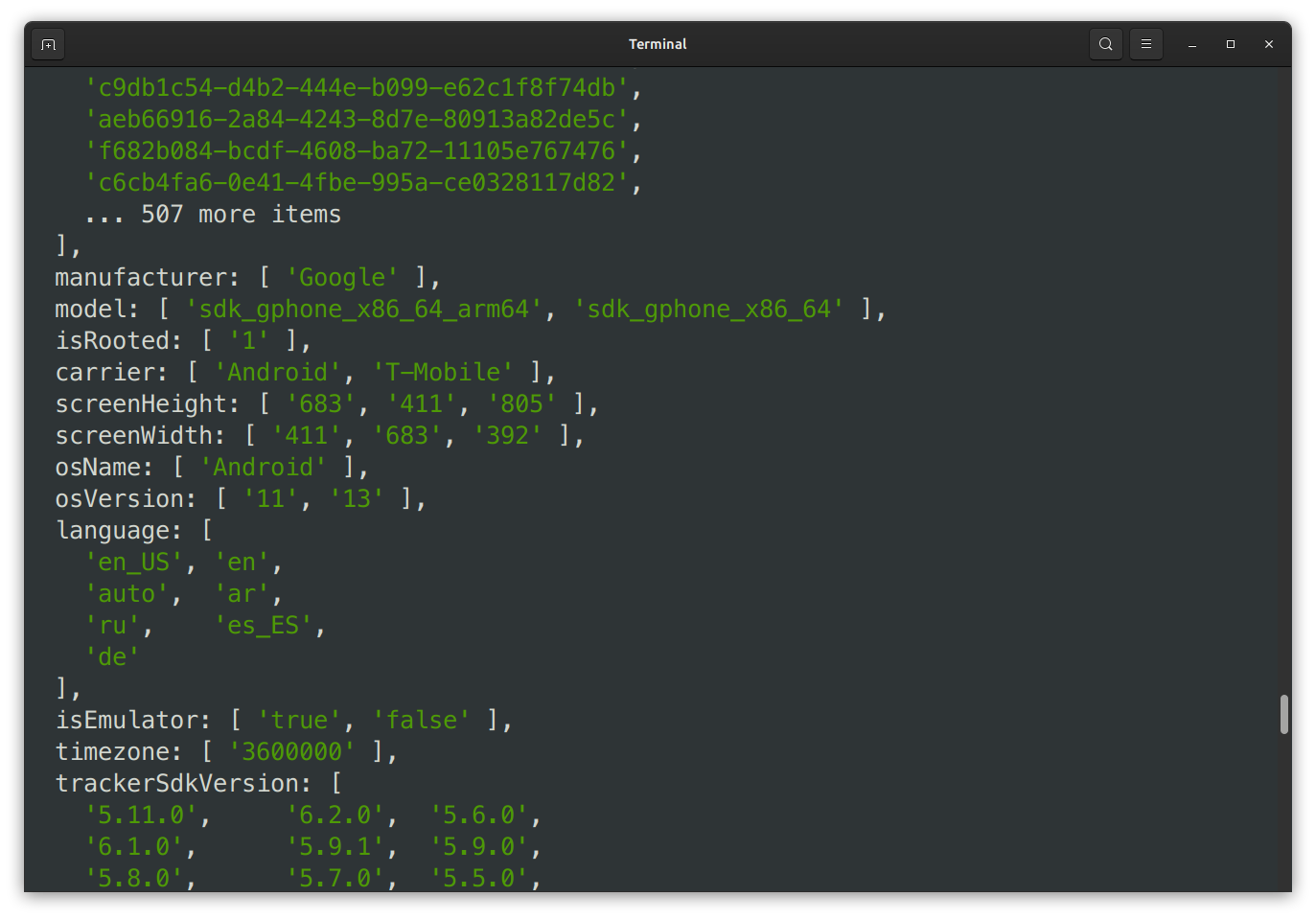Click the screenHeight value '805'
The image size is (1316, 919).
click(523, 403)
